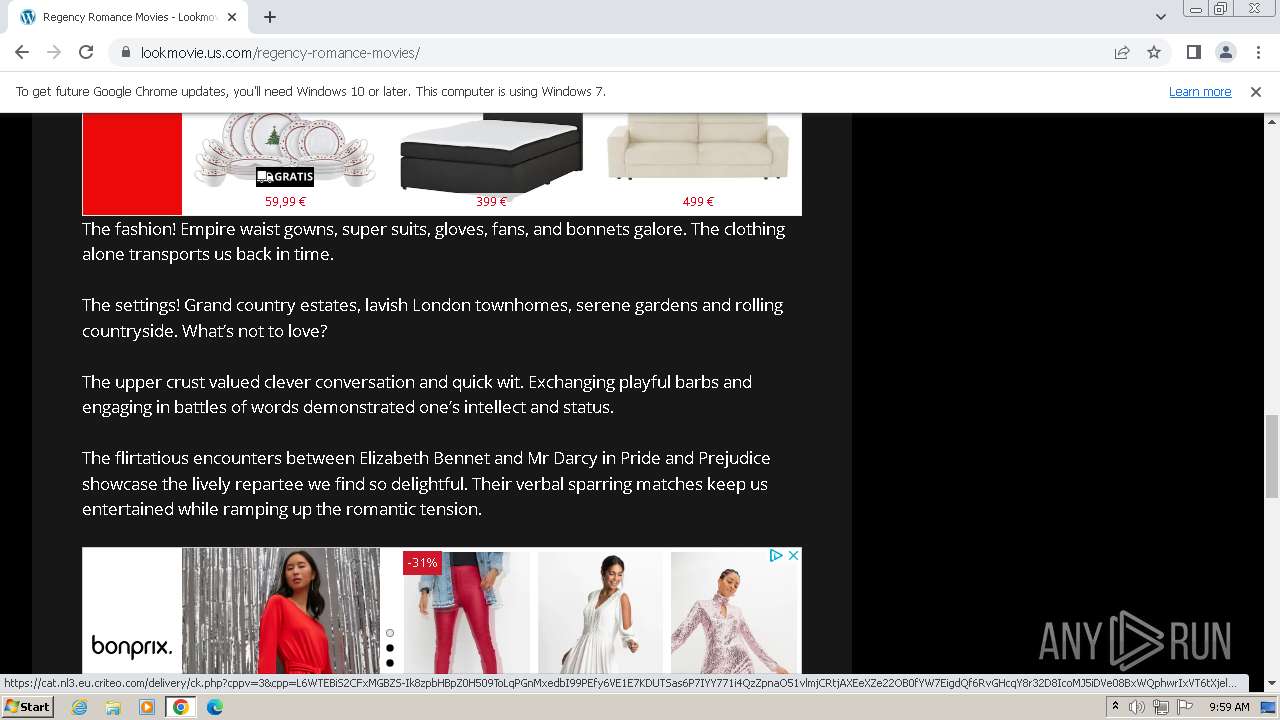Open the dinnerware ad for 59,99 €
Screen dimensions: 1280x720
point(285,162)
